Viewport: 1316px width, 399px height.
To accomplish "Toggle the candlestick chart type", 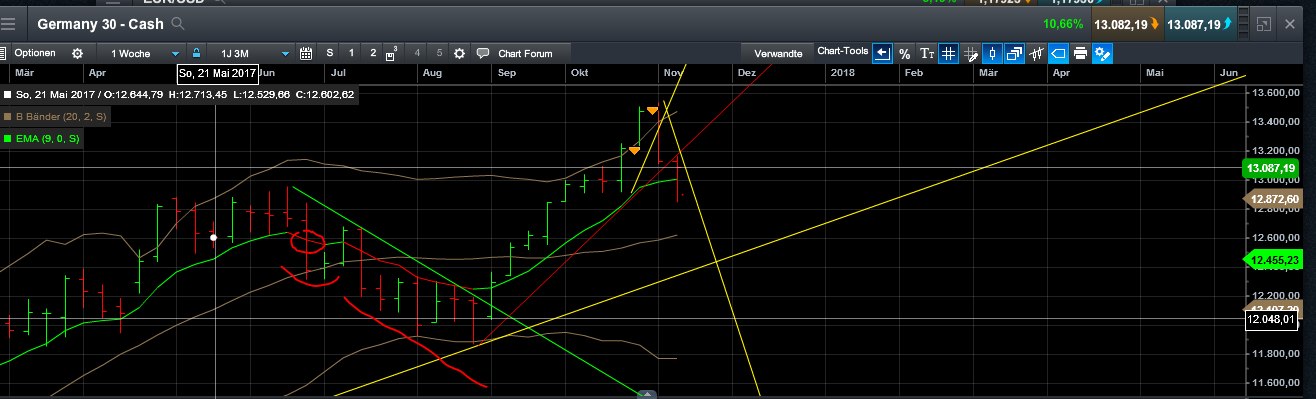I will [x=992, y=53].
